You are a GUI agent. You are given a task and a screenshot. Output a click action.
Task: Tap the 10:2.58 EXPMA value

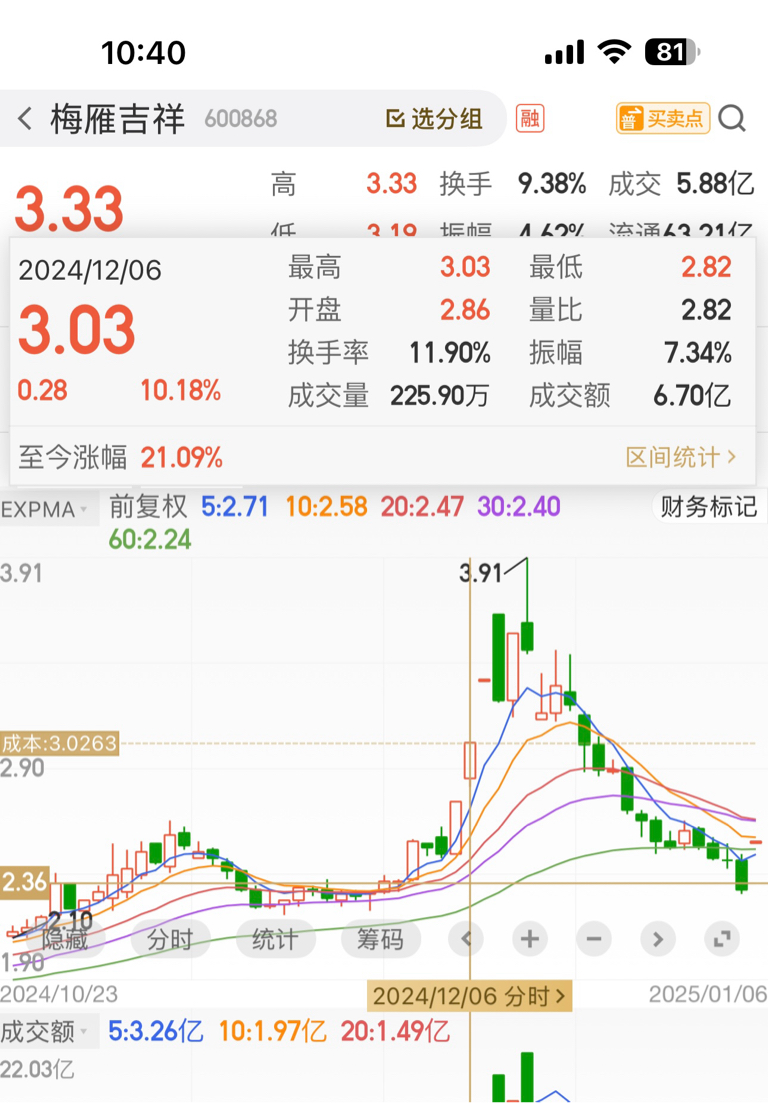pos(326,506)
